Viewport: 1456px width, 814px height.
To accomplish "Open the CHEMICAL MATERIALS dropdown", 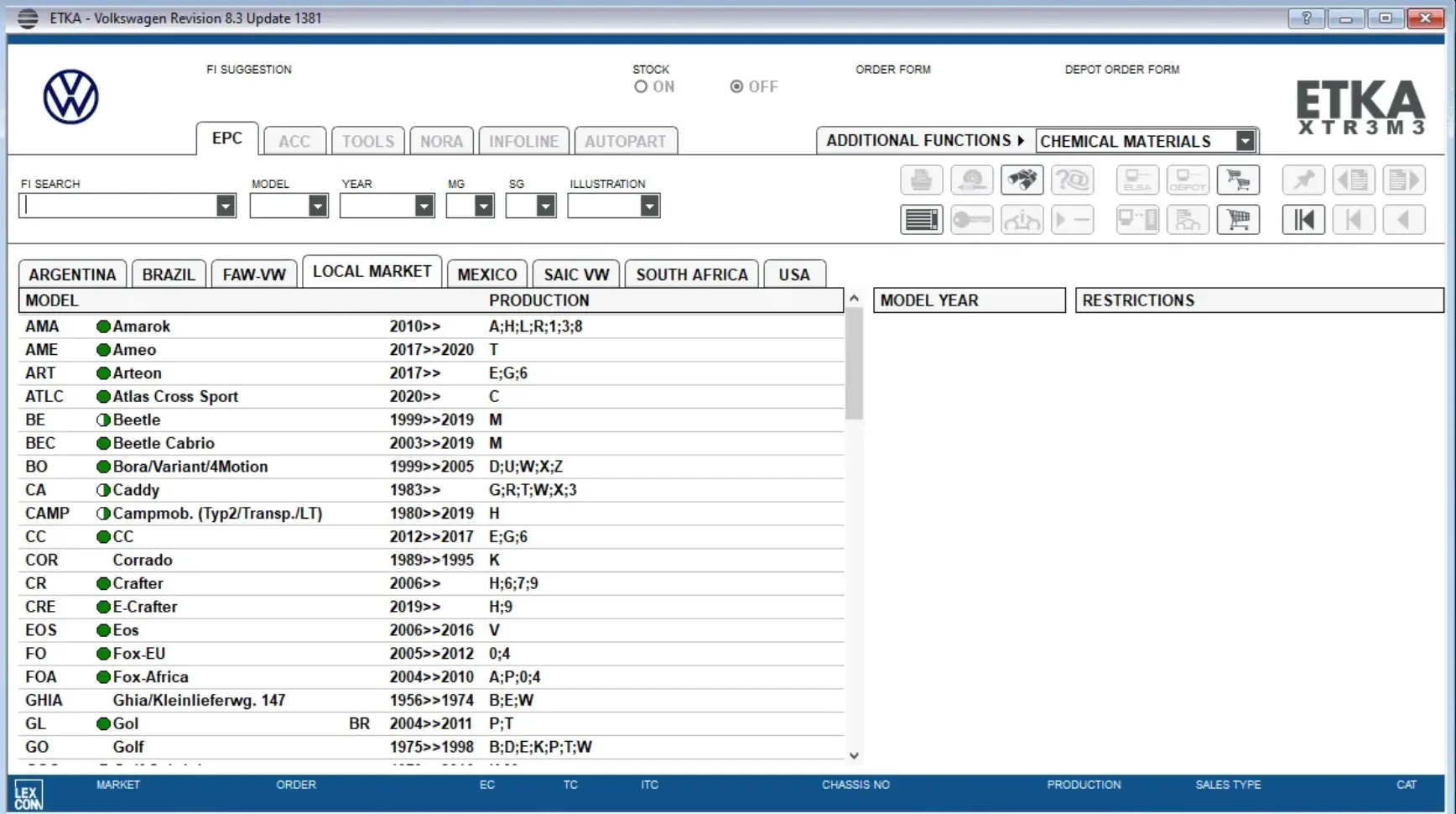I will [x=1245, y=140].
